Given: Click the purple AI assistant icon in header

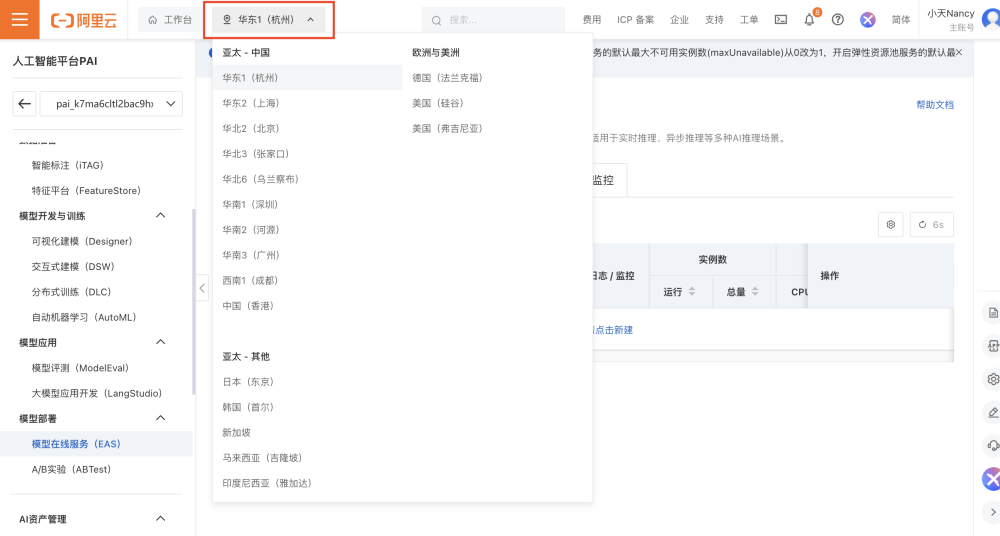Looking at the screenshot, I should 867,20.
